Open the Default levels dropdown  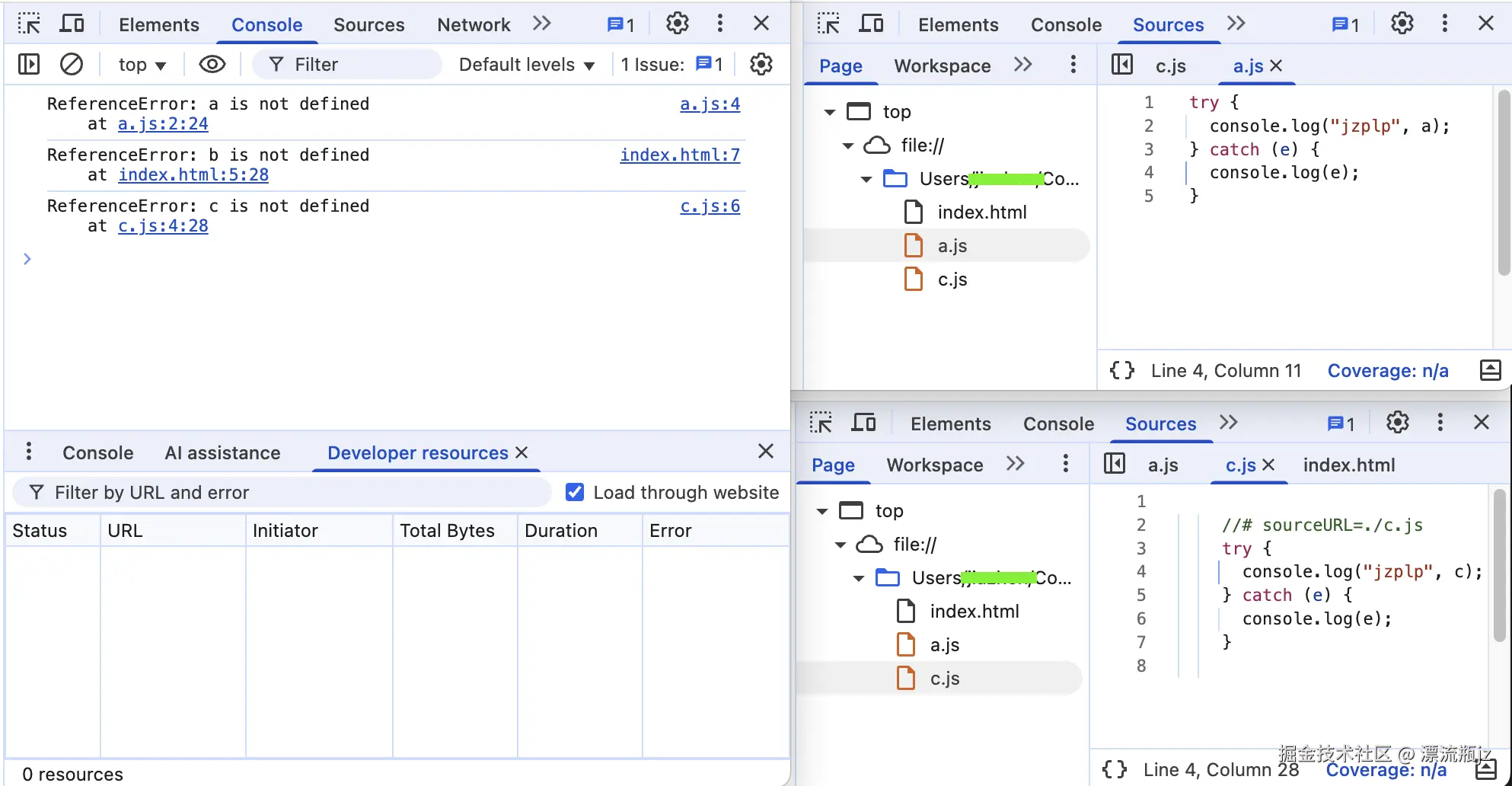click(525, 64)
